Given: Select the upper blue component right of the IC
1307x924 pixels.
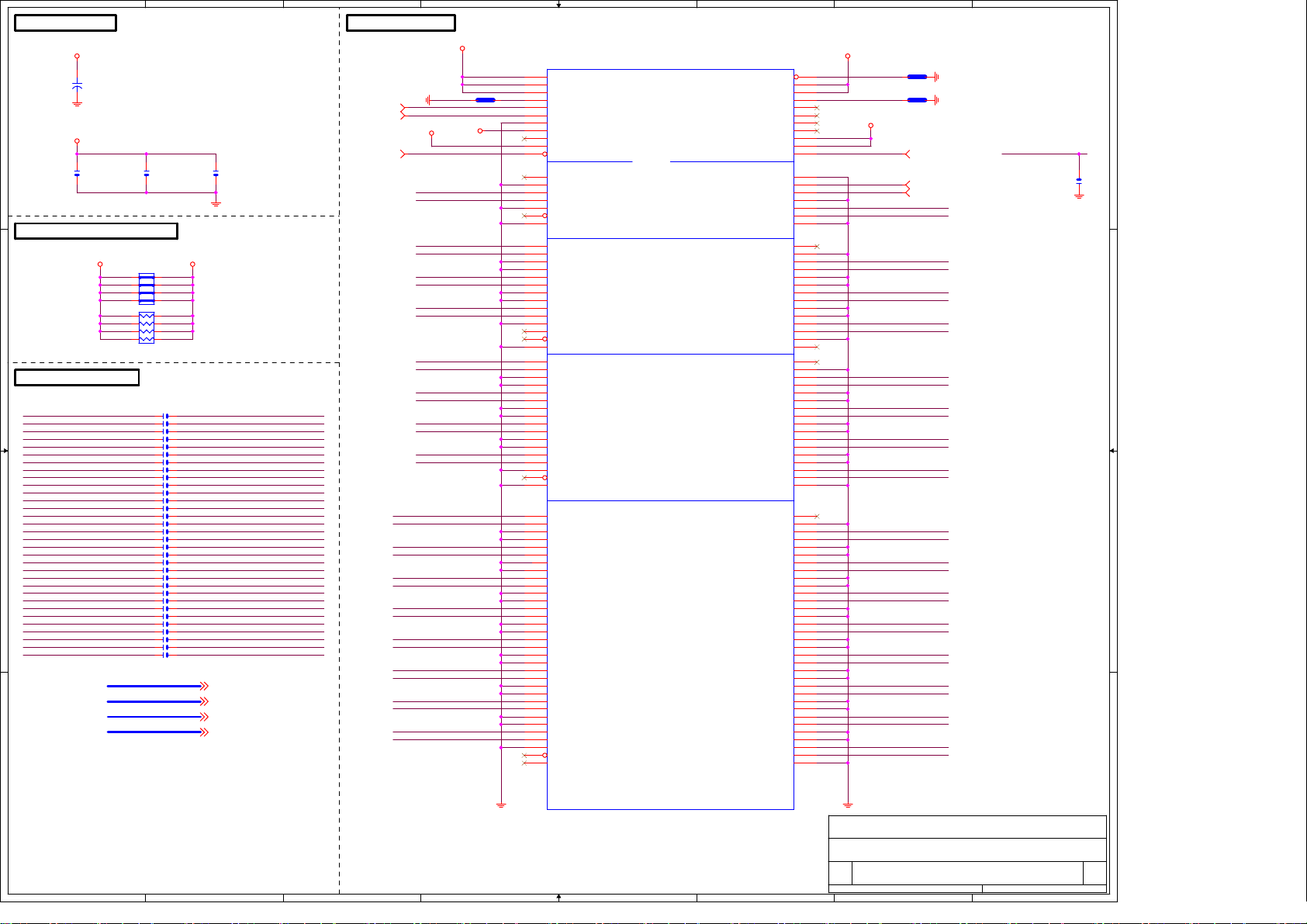Looking at the screenshot, I should pyautogui.click(x=917, y=77).
